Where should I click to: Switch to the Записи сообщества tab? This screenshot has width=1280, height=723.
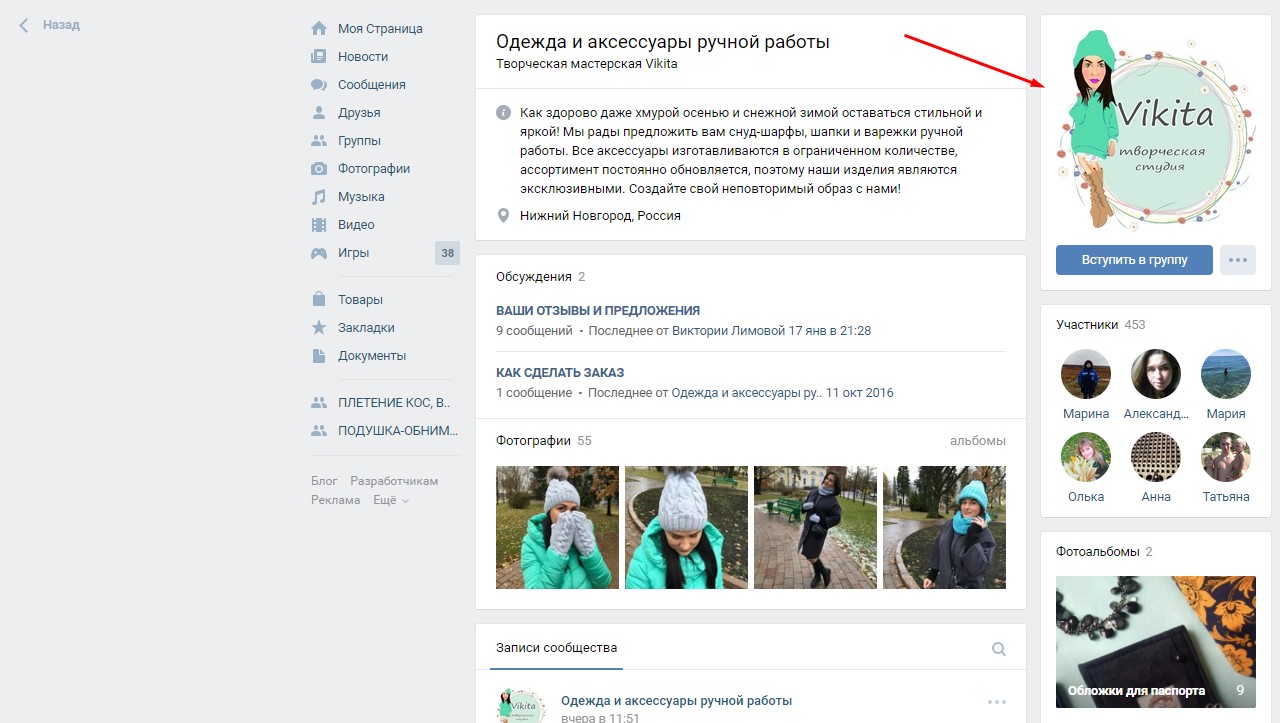click(556, 648)
